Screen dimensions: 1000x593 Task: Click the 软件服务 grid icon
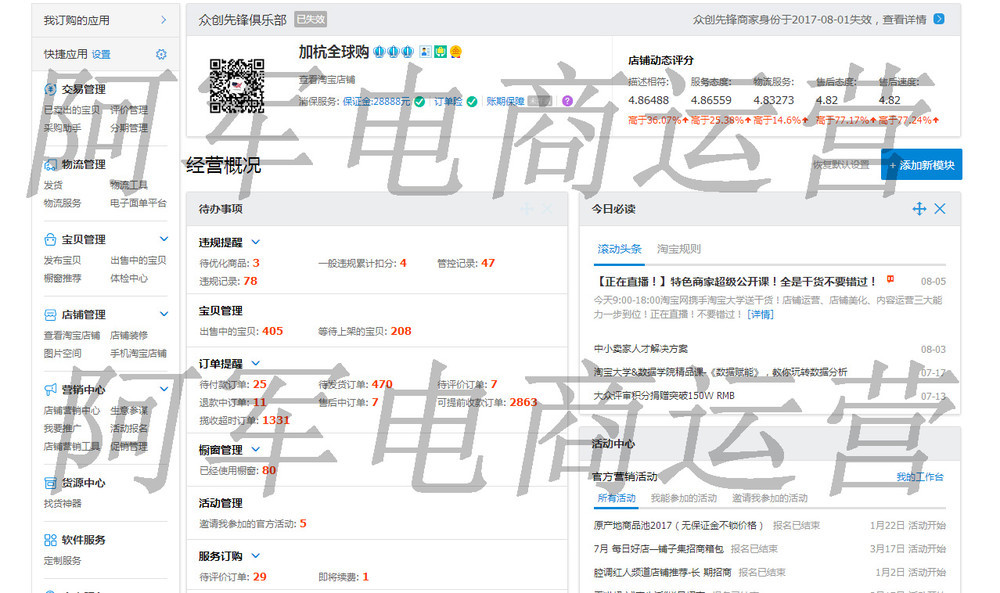(50, 540)
